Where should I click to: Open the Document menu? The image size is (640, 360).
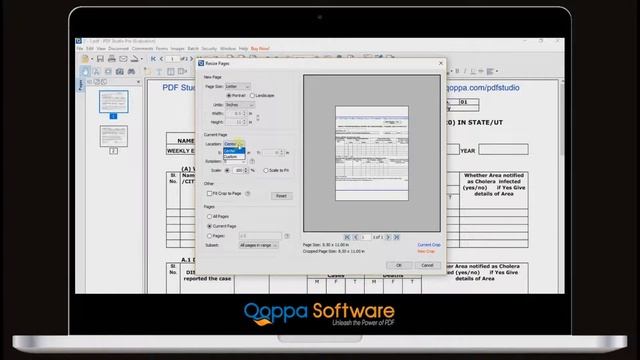[x=118, y=49]
